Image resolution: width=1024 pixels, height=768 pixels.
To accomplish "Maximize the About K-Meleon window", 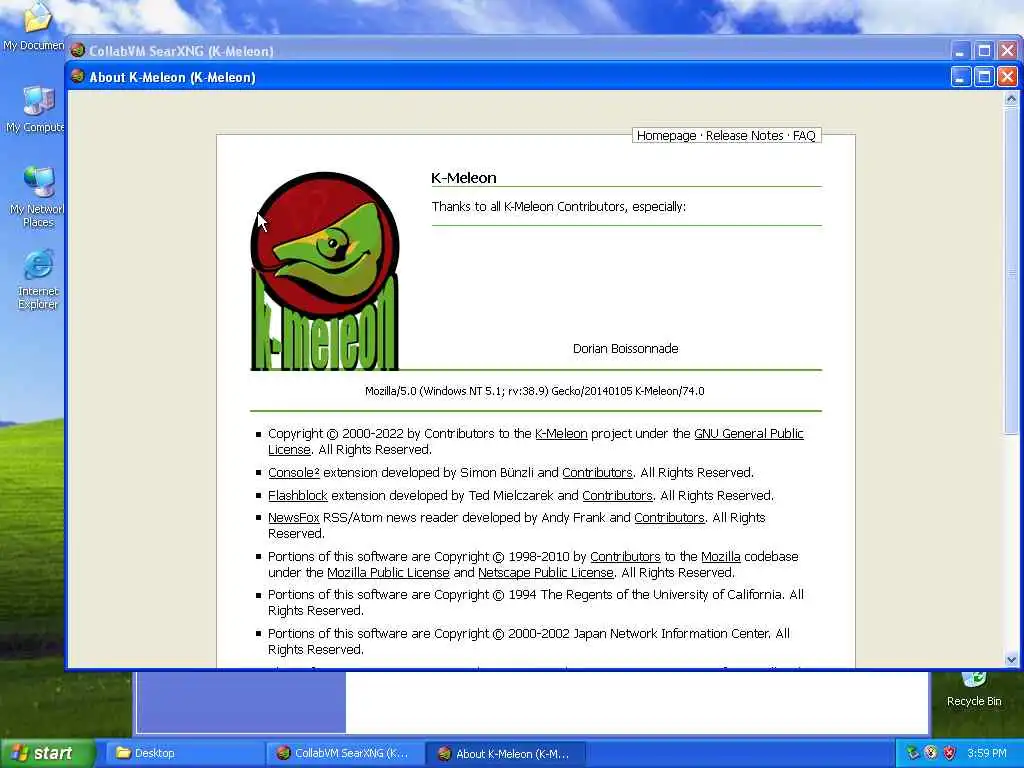I will click(984, 77).
